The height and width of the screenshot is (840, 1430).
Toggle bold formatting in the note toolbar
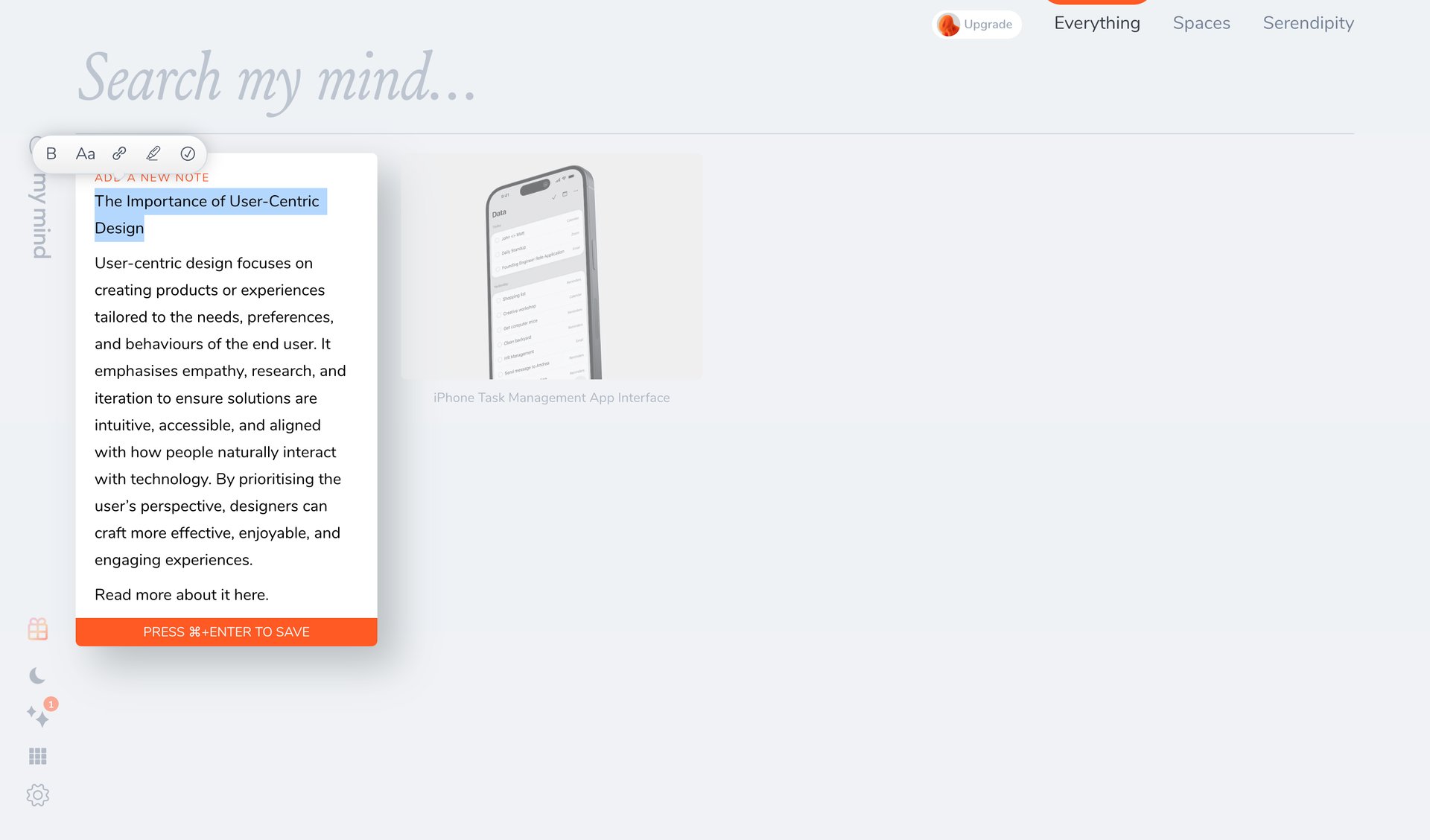pos(51,153)
